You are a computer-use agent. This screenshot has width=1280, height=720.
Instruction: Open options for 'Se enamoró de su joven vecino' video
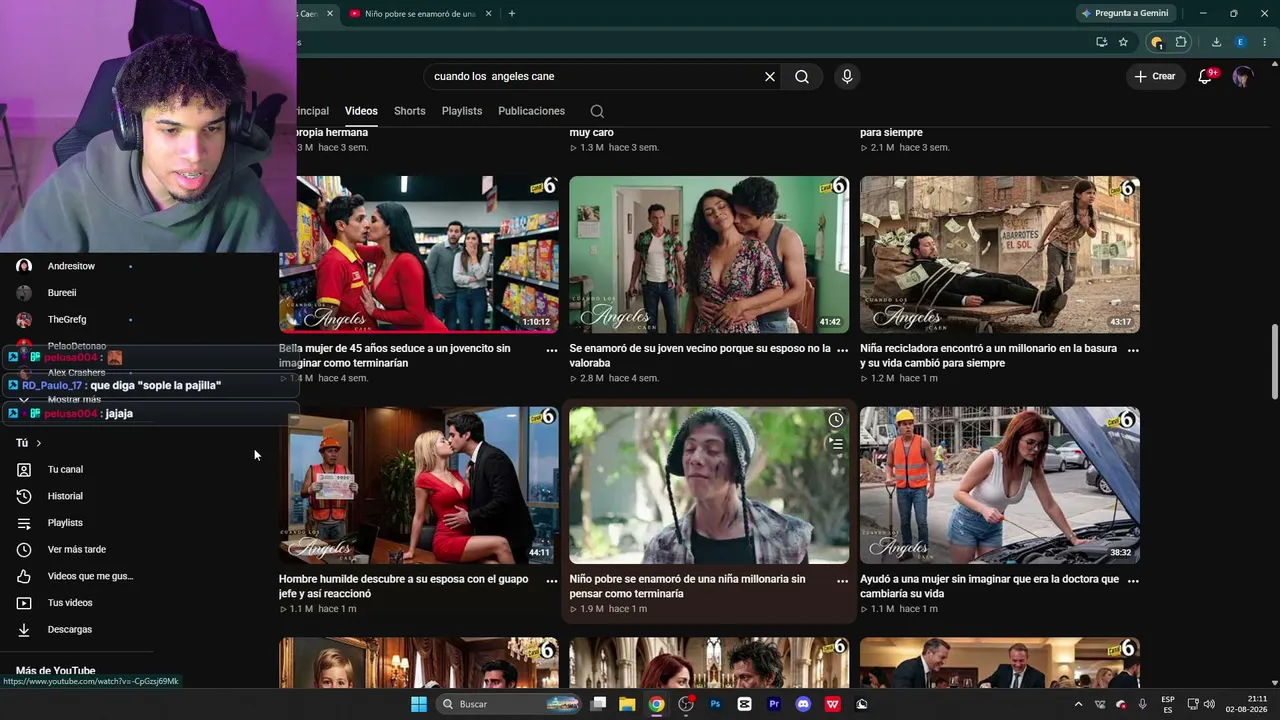pos(842,350)
